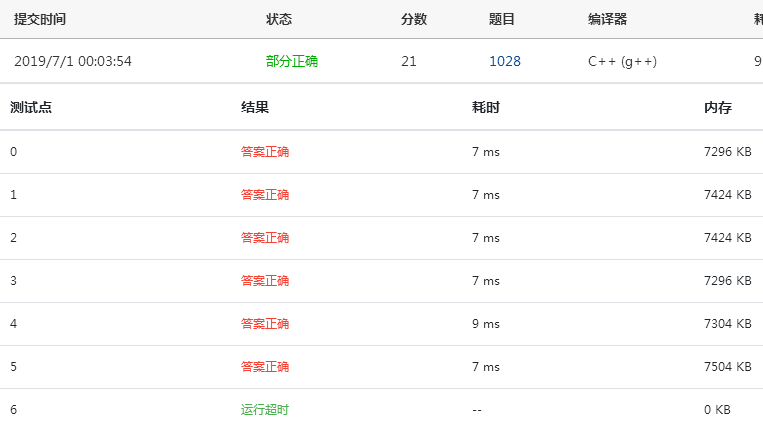Click the 运行超时 result for test point 6
The image size is (763, 429).
click(x=265, y=410)
